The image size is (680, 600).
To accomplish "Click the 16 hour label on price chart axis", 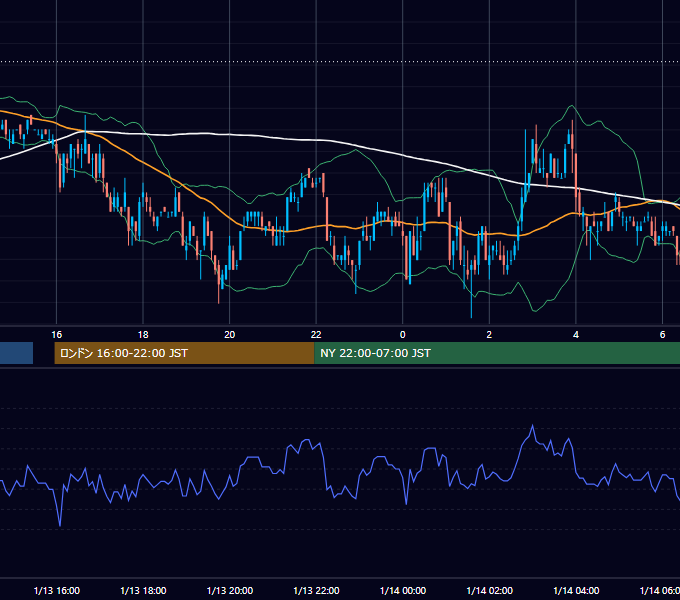I will [56, 335].
